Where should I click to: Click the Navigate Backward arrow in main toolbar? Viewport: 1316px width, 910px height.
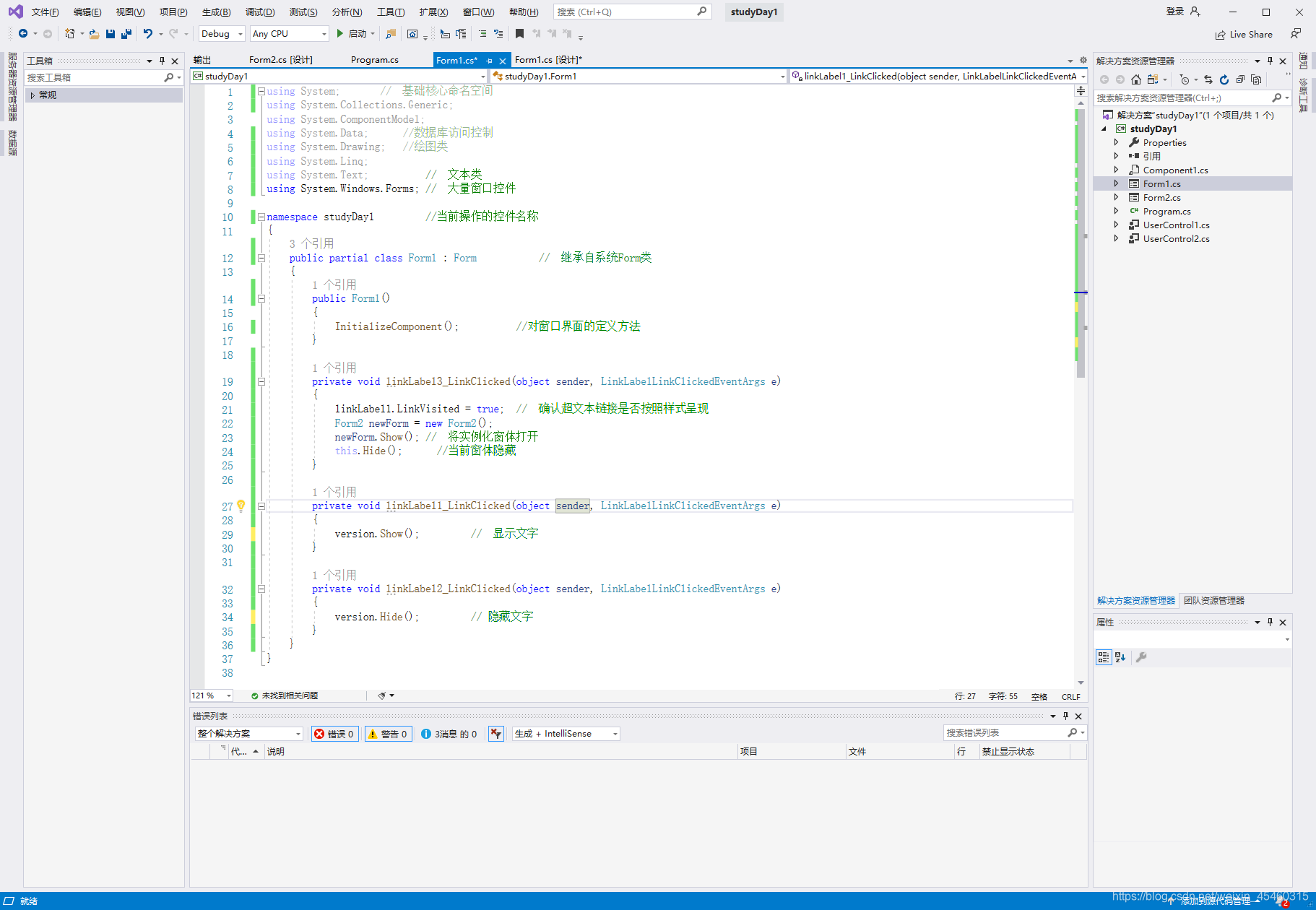(23, 34)
